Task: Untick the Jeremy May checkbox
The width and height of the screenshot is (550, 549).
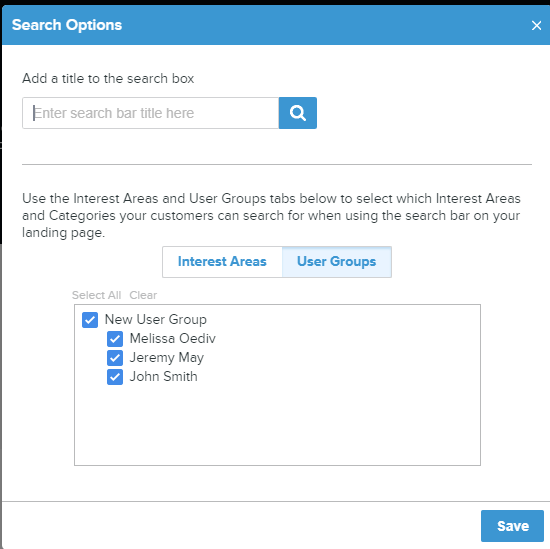Action: point(115,358)
